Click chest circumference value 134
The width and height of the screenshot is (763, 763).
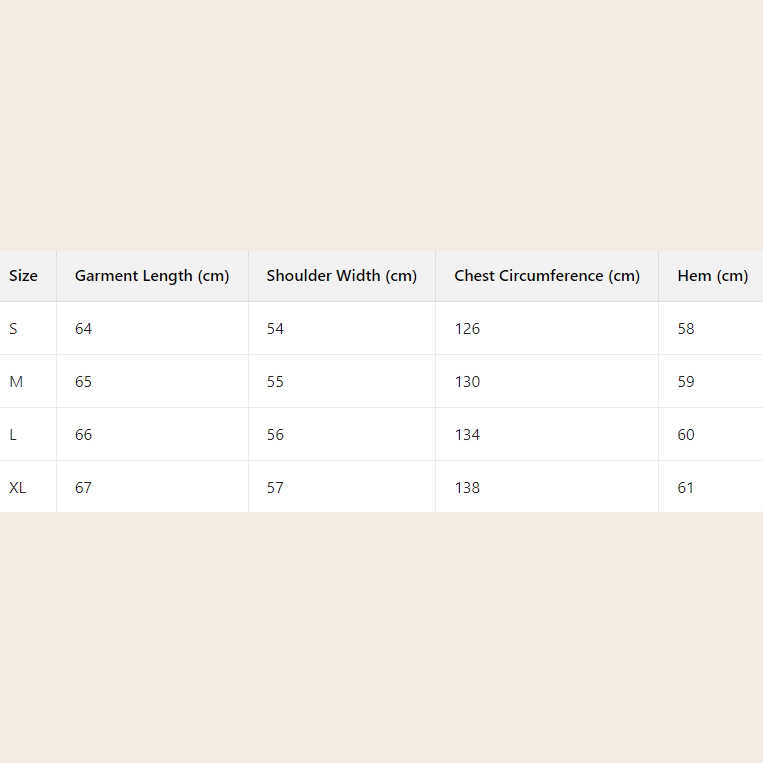point(467,435)
